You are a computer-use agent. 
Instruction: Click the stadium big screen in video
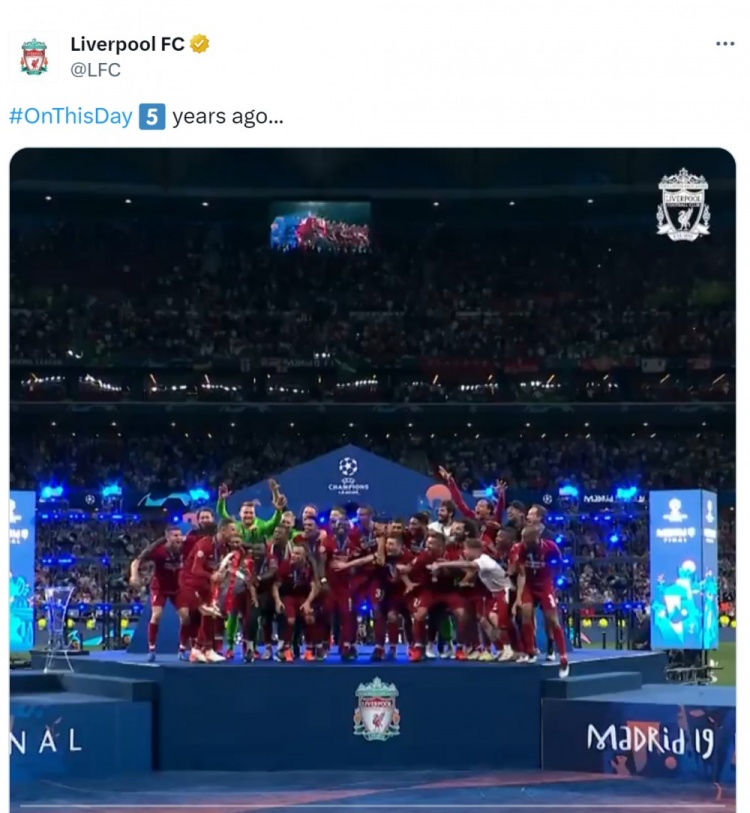pyautogui.click(x=320, y=227)
